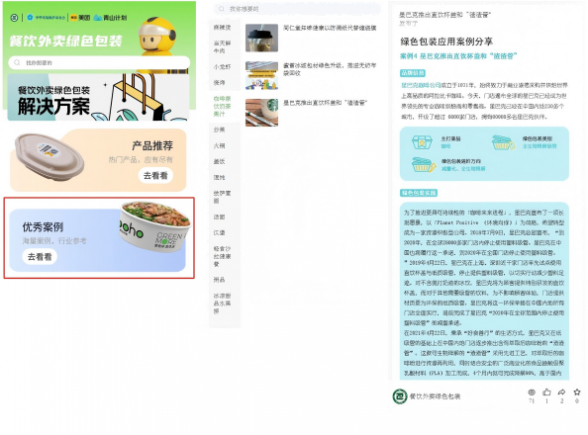
Task: Select the 粥品 category in sidebar
Action: pyautogui.click(x=219, y=280)
